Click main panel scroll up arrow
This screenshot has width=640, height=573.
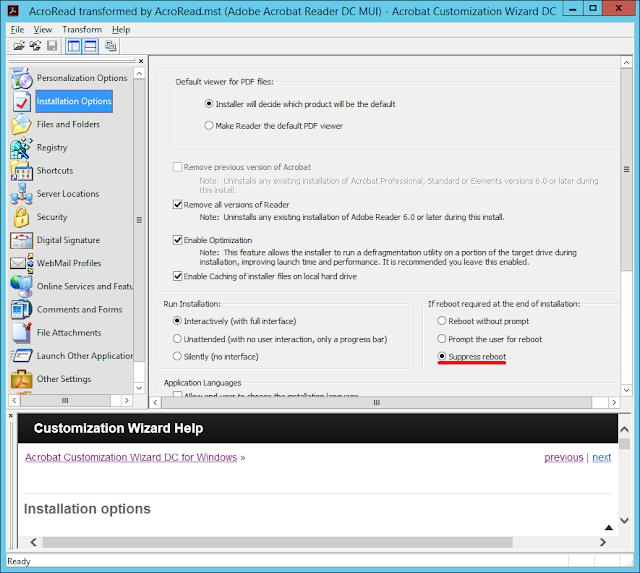click(627, 62)
